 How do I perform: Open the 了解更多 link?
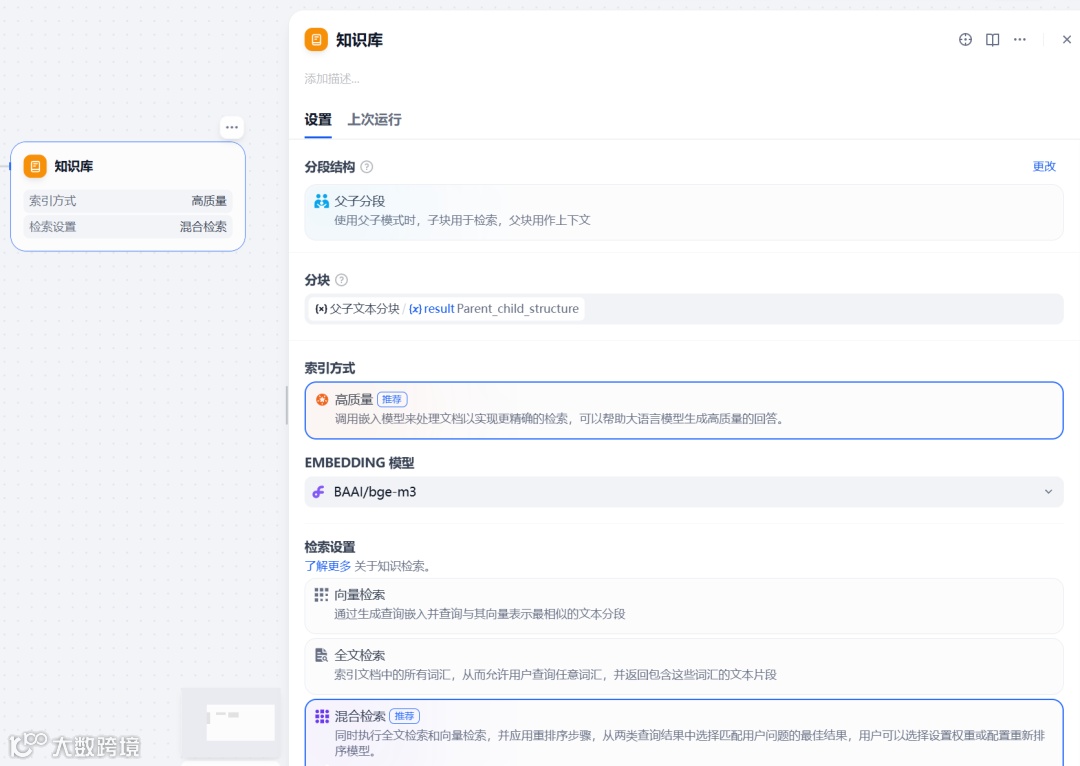pos(328,566)
